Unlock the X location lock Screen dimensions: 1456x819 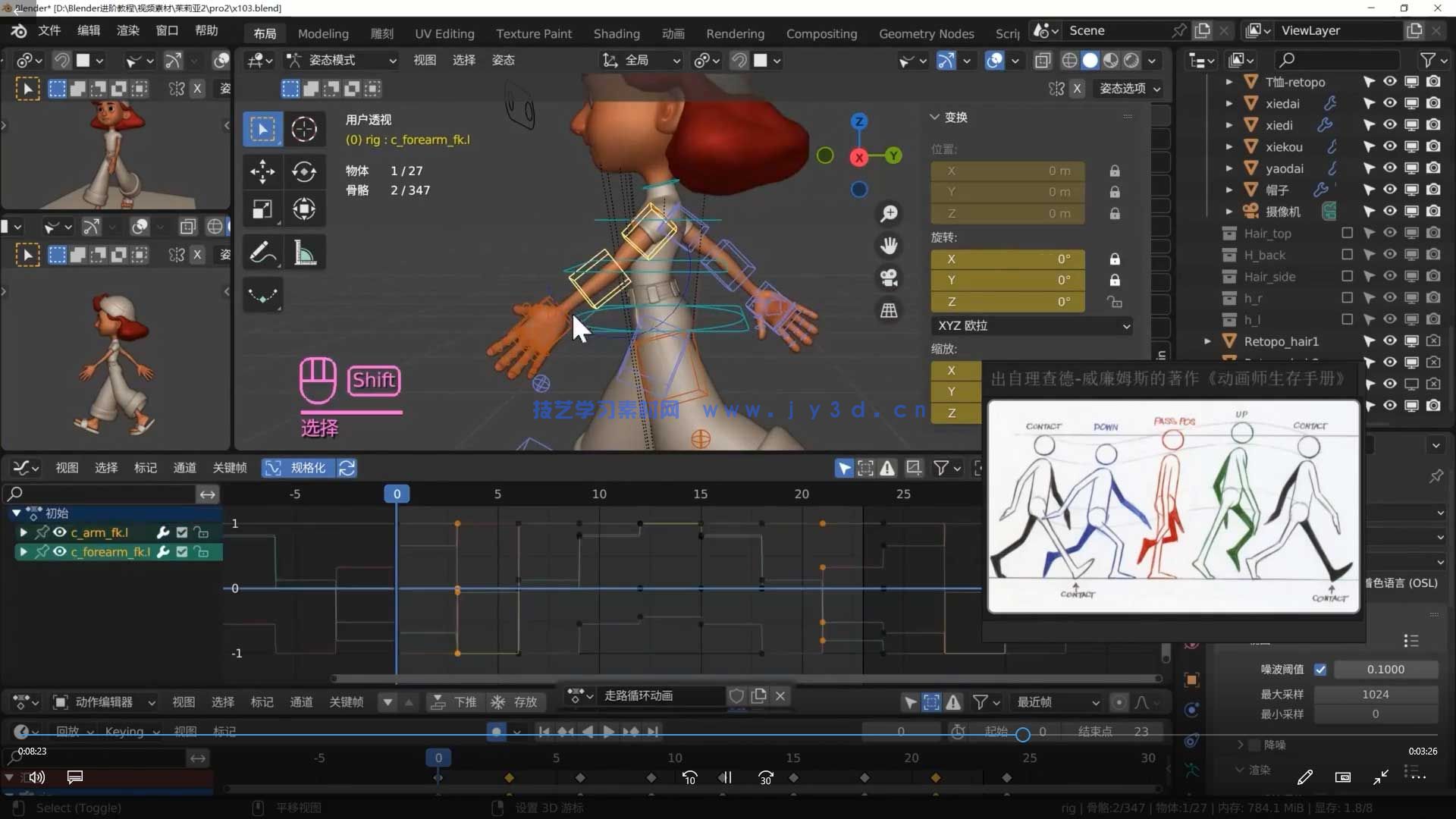(1115, 171)
